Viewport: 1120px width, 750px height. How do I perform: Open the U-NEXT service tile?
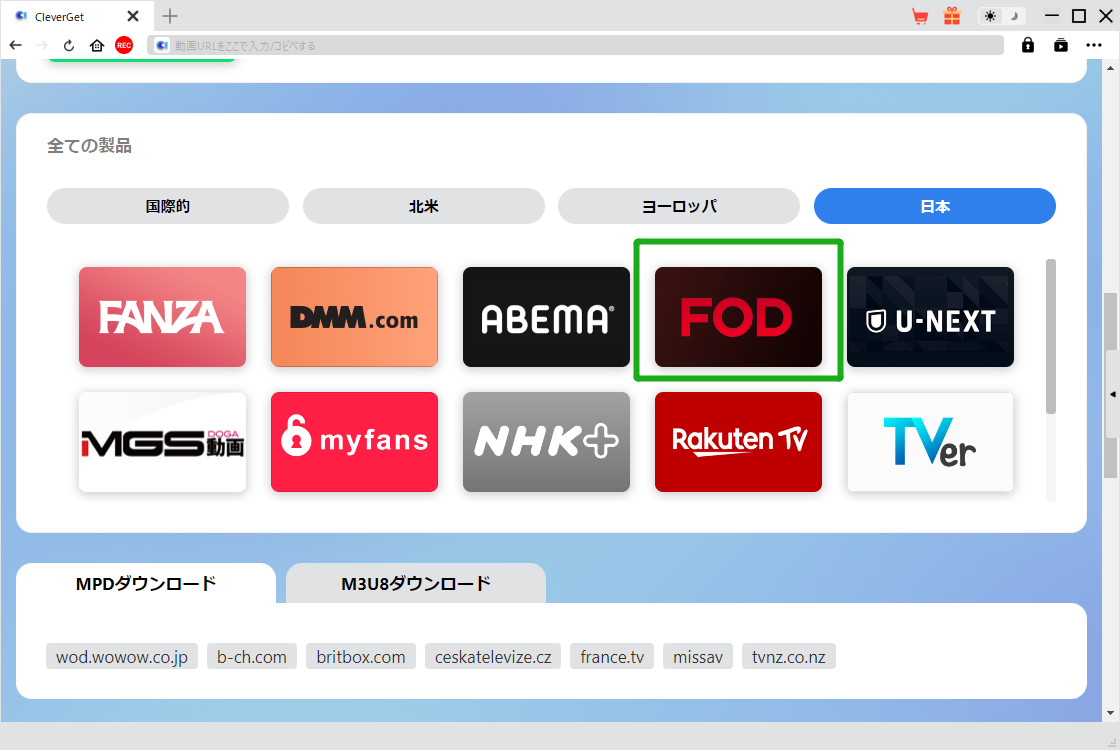coord(930,317)
